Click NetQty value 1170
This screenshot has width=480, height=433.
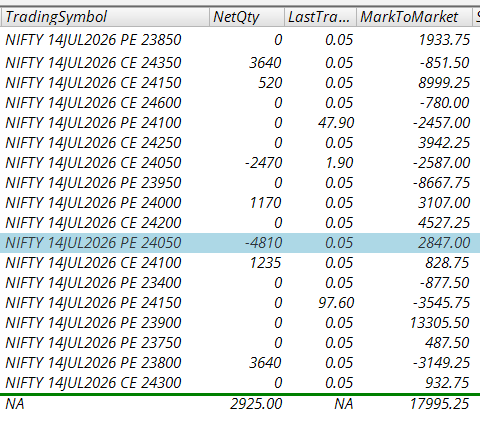(266, 203)
